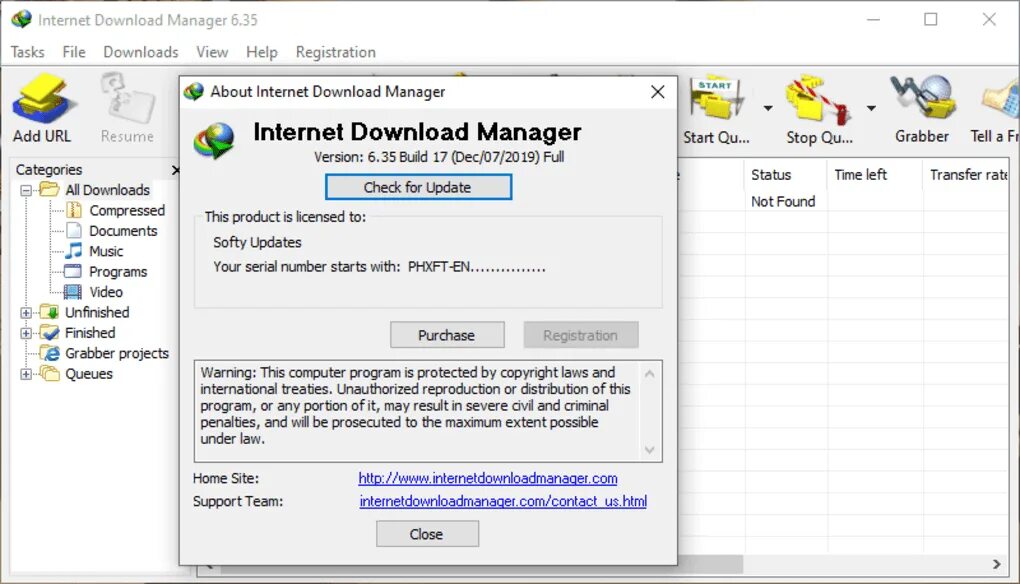The width and height of the screenshot is (1020, 584).
Task: Open the Start Queue dropdown arrow
Action: 768,108
